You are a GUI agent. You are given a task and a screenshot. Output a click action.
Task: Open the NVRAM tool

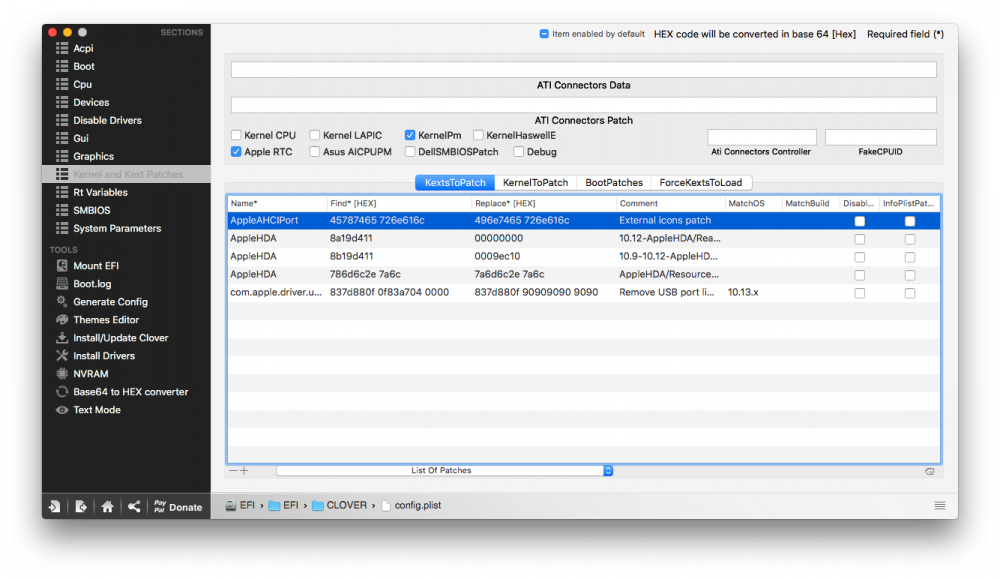(91, 374)
